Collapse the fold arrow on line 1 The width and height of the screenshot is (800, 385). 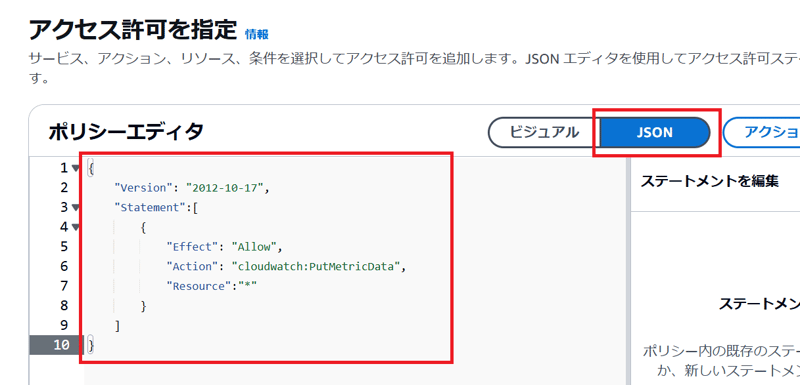76,168
